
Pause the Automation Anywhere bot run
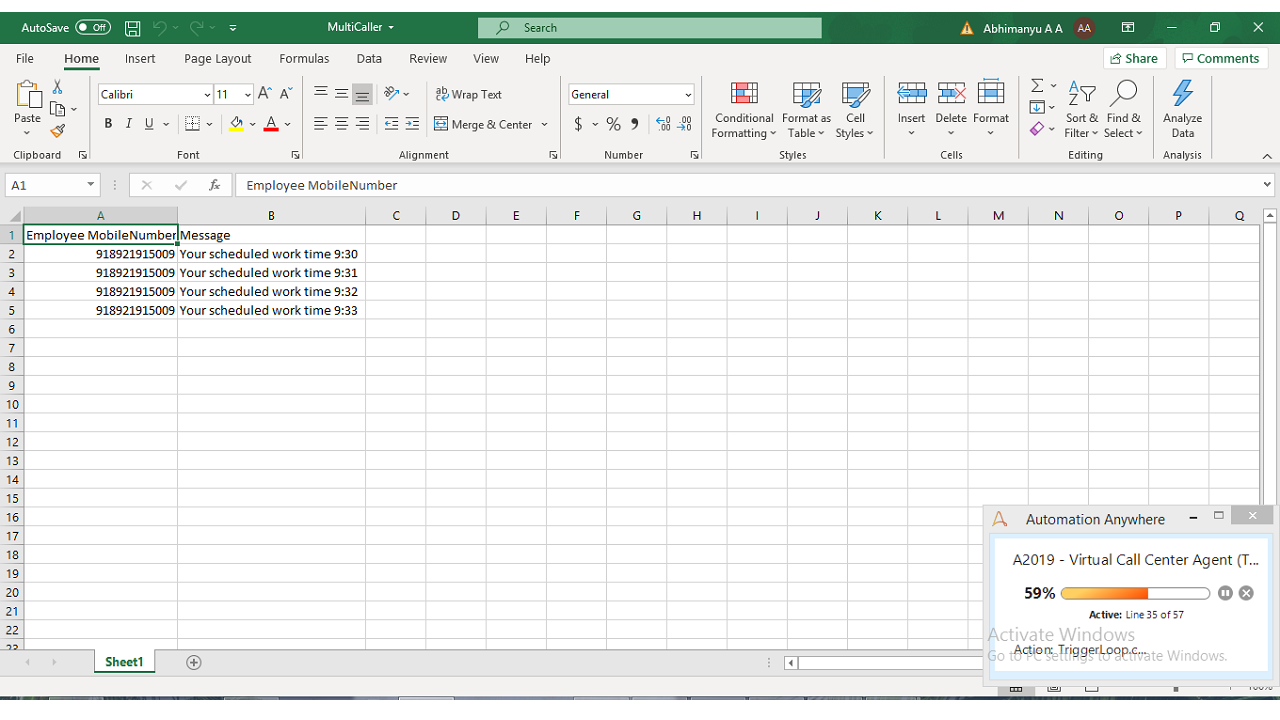(x=1225, y=593)
